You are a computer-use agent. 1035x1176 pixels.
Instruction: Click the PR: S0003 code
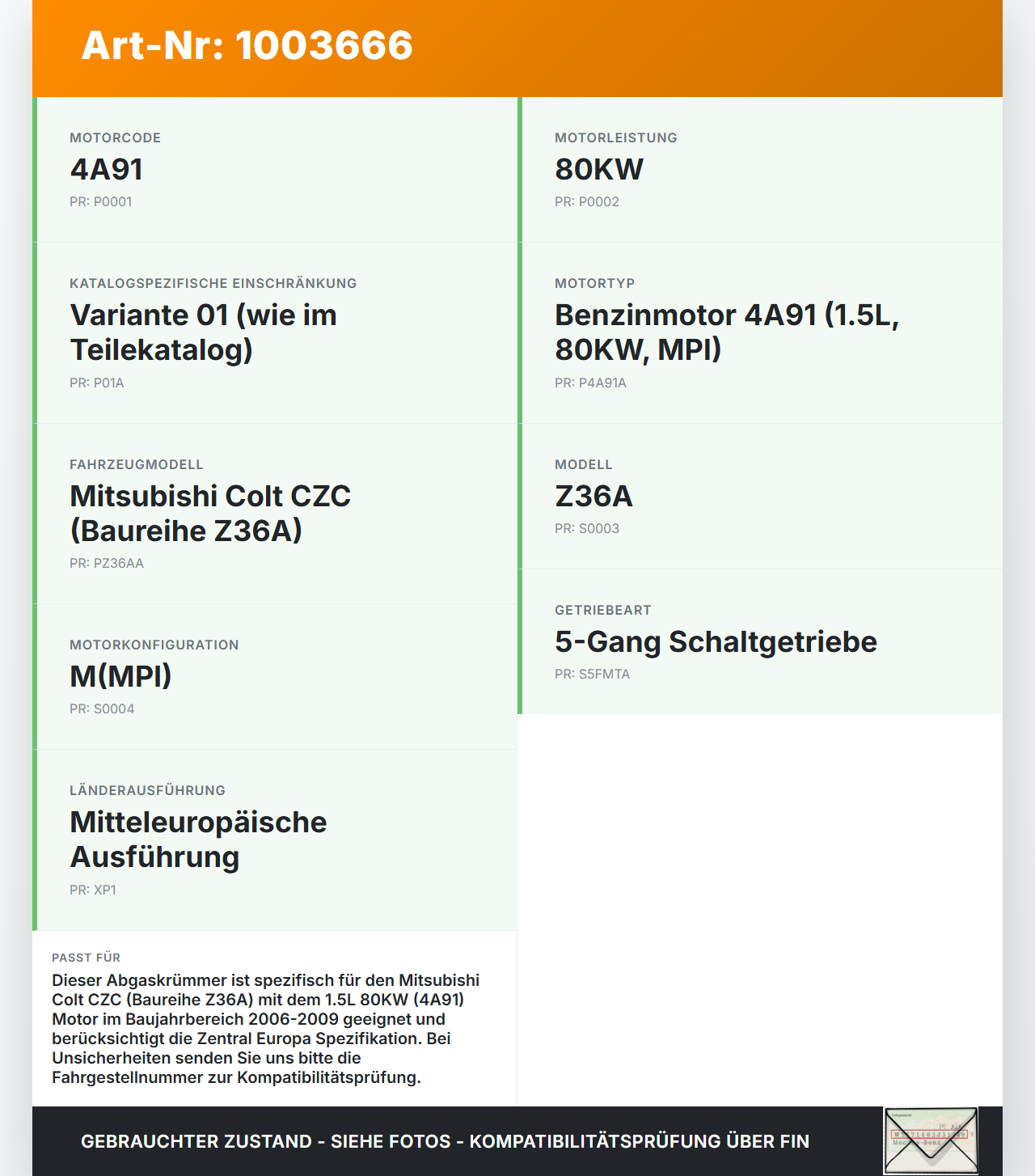pos(587,528)
